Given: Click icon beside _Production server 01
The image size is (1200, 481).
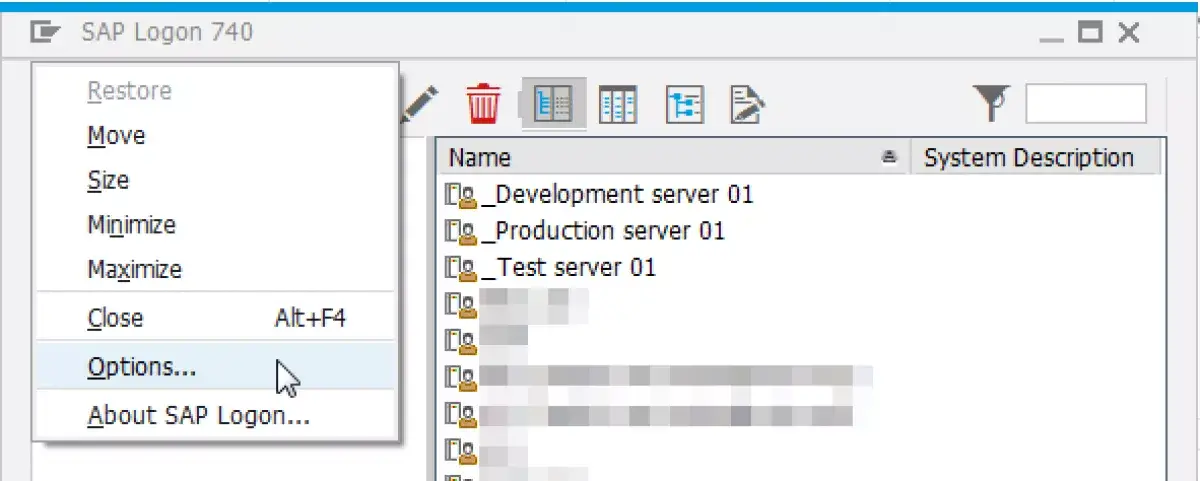Looking at the screenshot, I should pos(460,232).
